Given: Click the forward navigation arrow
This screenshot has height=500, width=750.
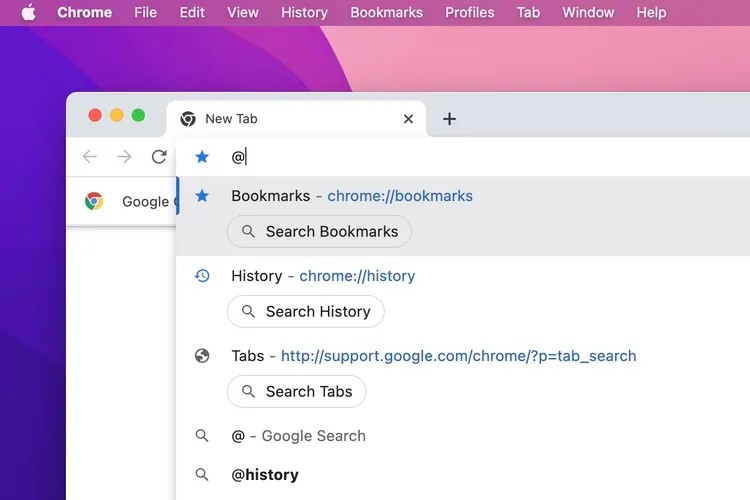Looking at the screenshot, I should click(x=124, y=156).
